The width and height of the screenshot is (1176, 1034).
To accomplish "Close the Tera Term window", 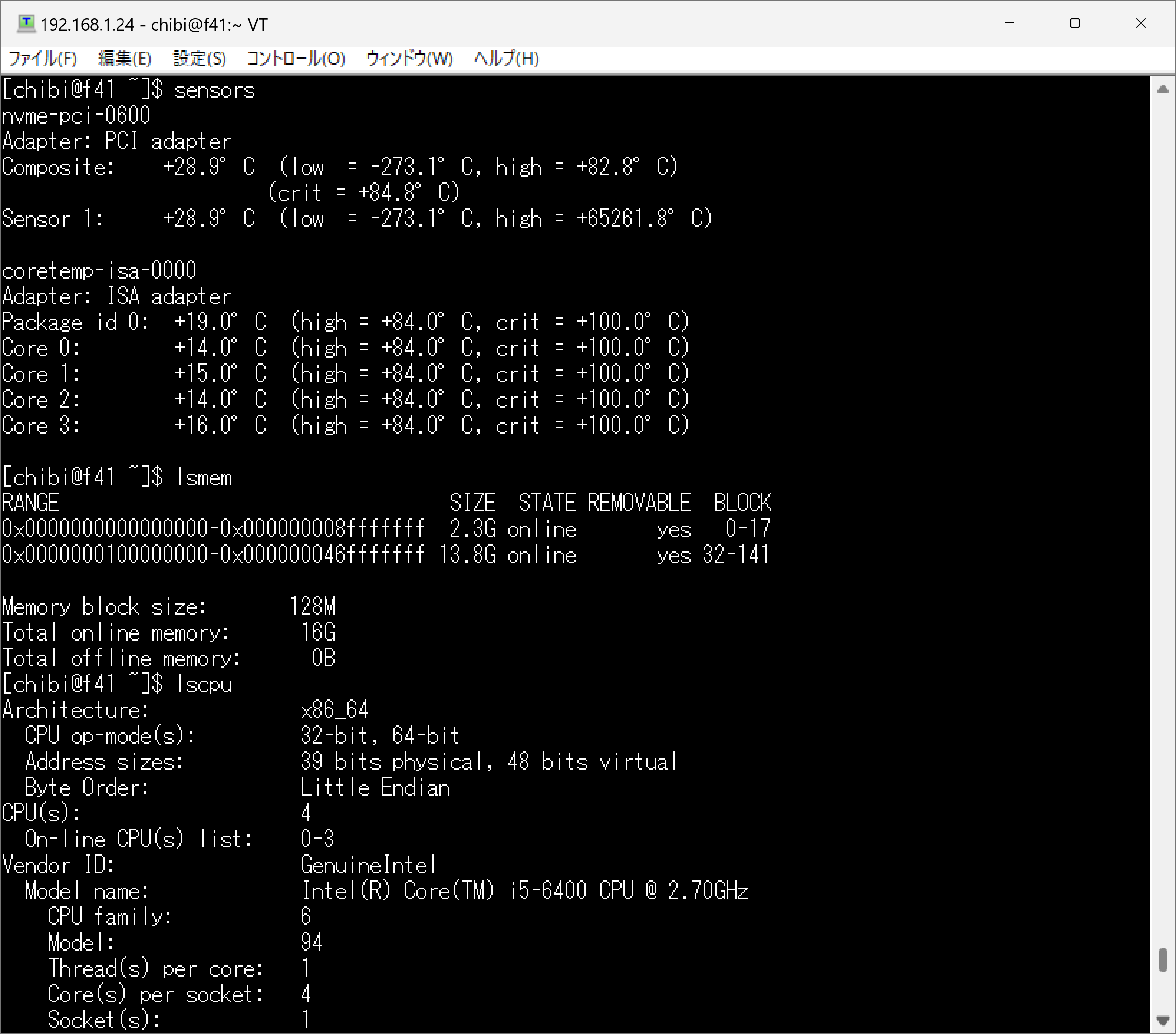I will 1141,23.
